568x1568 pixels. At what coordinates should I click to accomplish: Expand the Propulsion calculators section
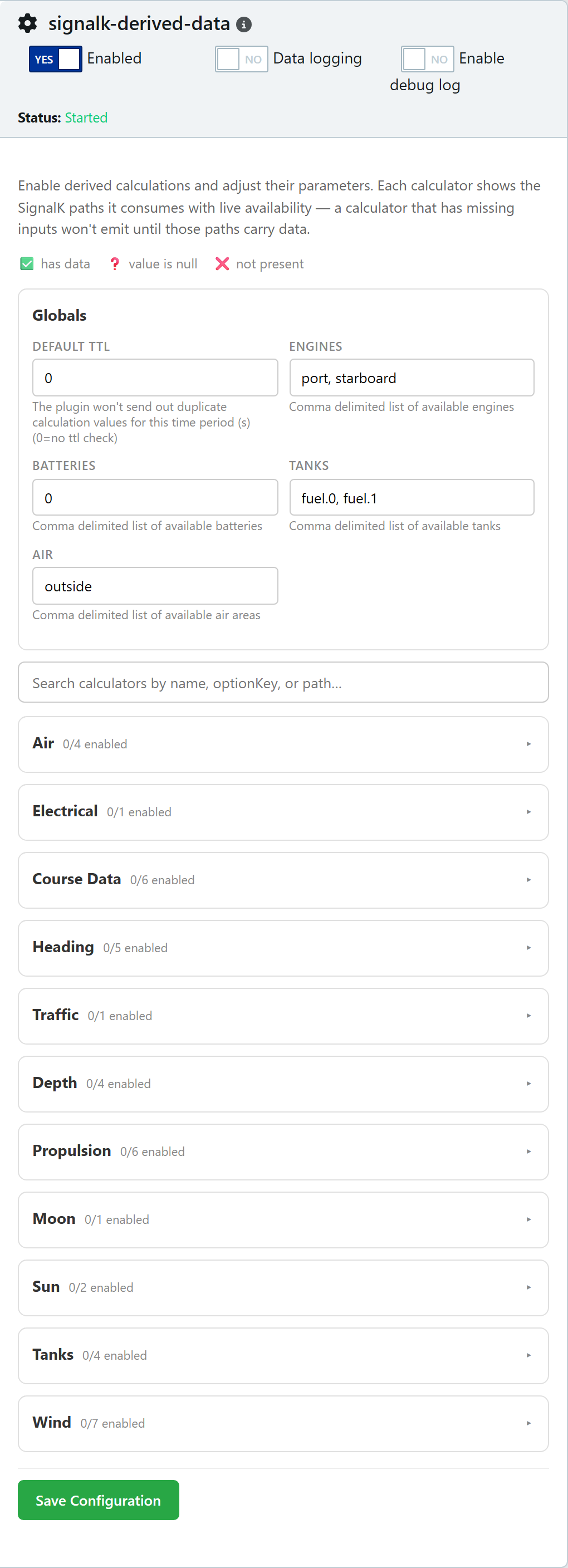(x=283, y=1151)
